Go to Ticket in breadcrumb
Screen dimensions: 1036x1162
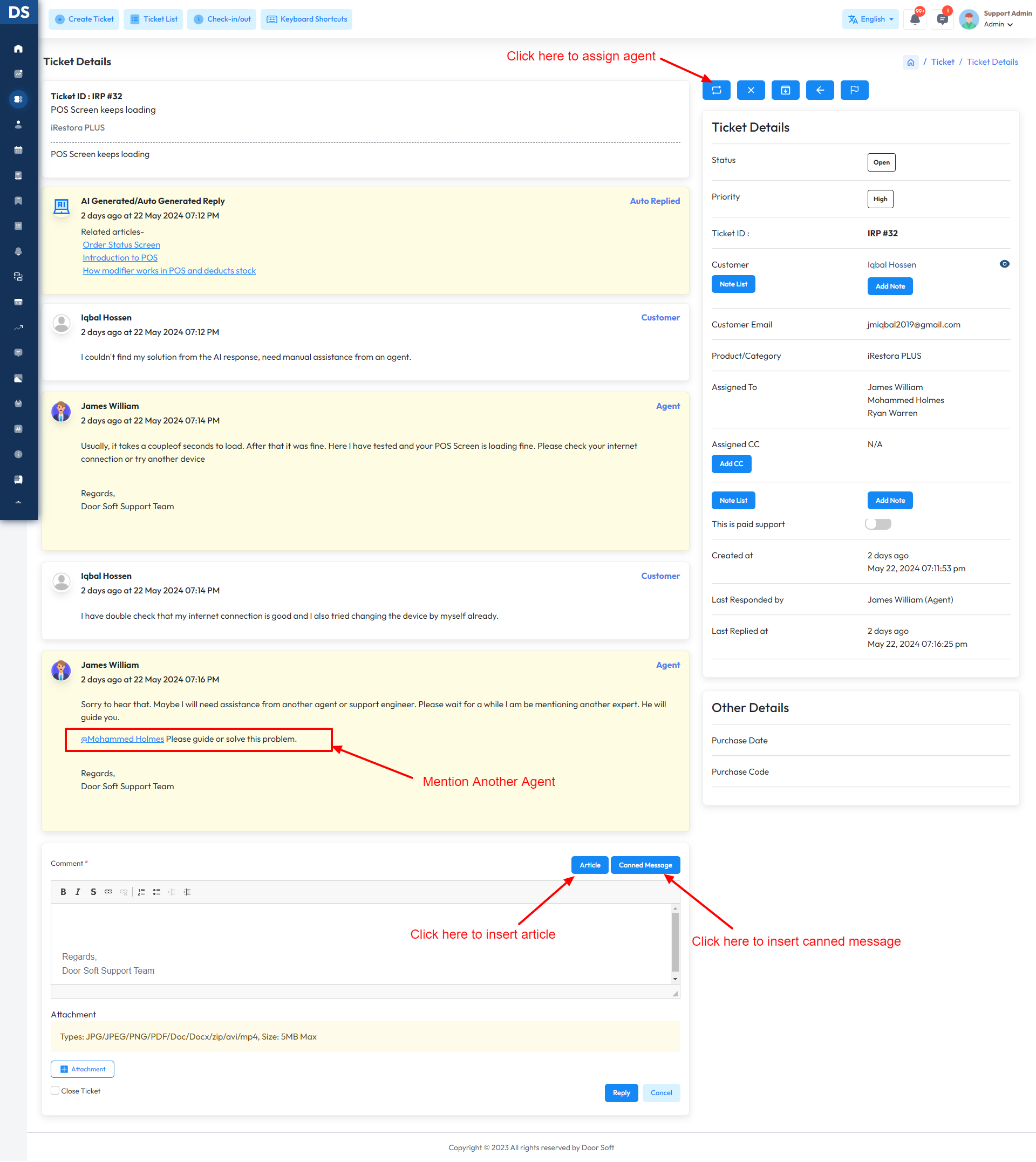(943, 62)
